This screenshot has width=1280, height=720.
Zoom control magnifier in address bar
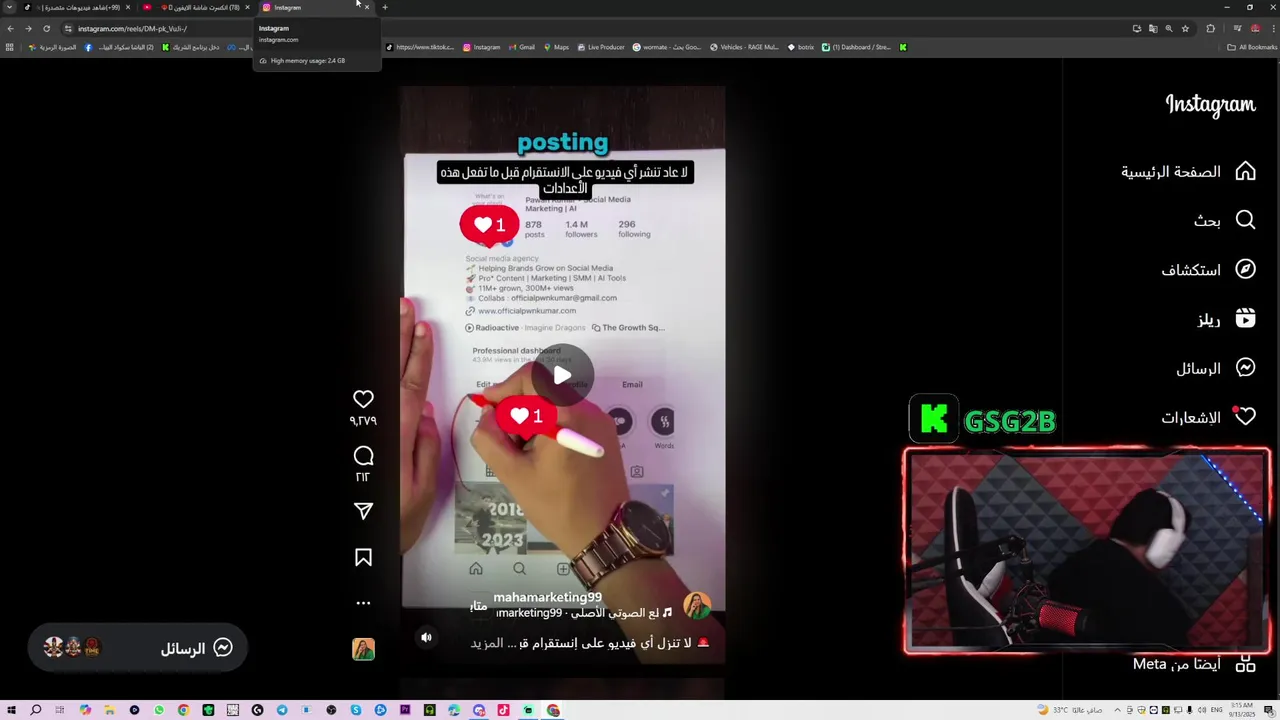tap(1169, 28)
